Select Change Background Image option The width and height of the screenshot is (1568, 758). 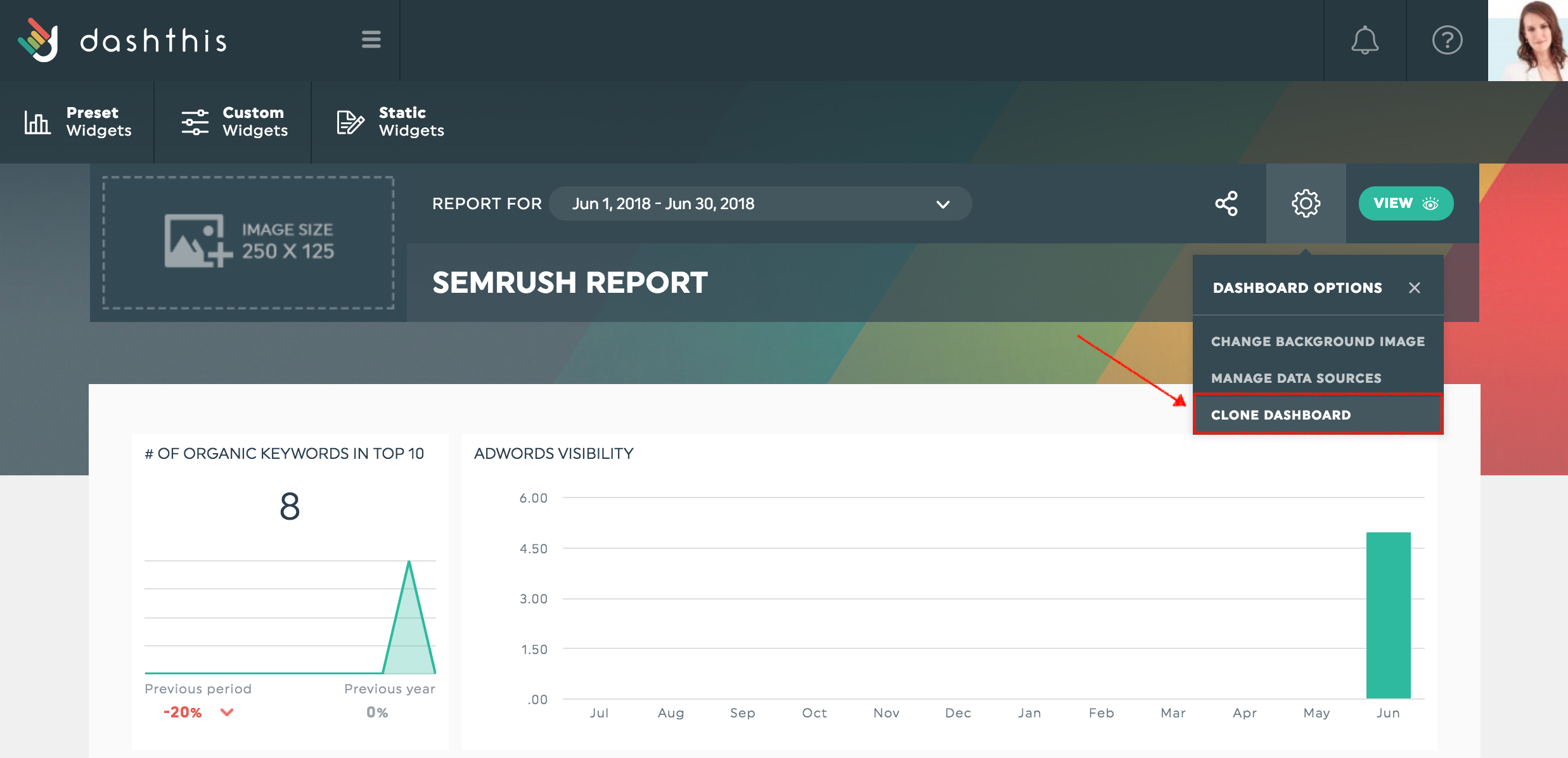point(1318,342)
